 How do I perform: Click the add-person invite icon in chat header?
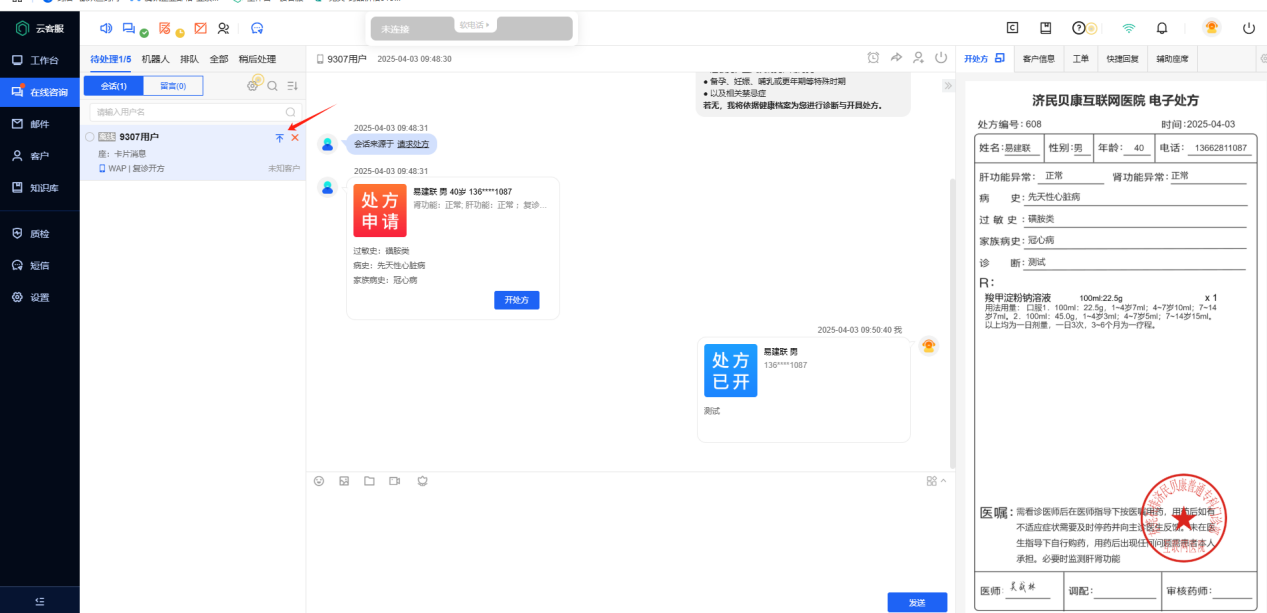919,58
